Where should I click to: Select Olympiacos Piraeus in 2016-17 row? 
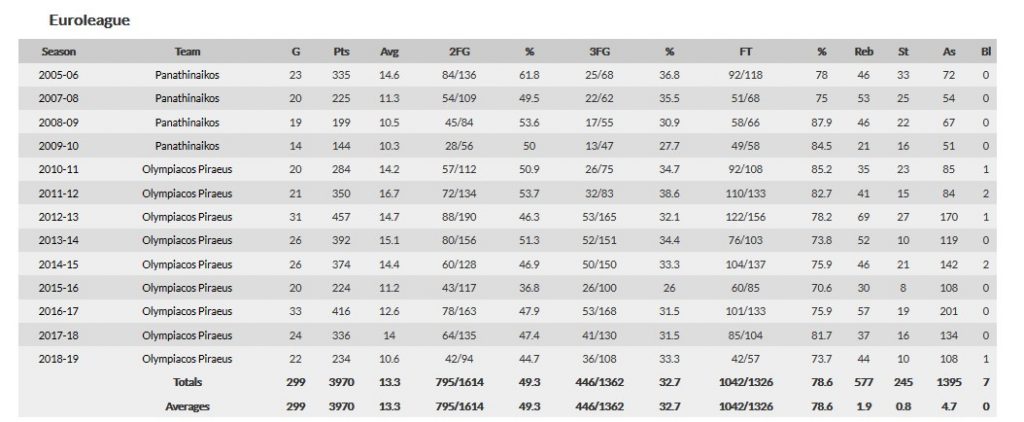(187, 312)
